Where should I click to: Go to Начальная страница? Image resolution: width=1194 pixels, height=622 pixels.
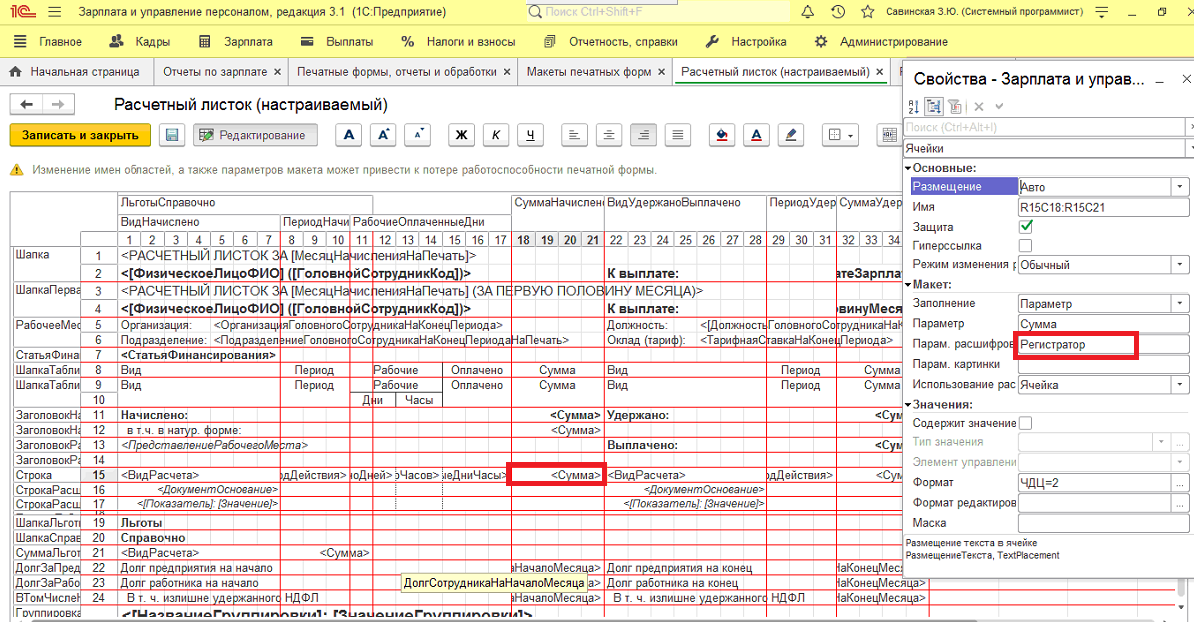(75, 72)
